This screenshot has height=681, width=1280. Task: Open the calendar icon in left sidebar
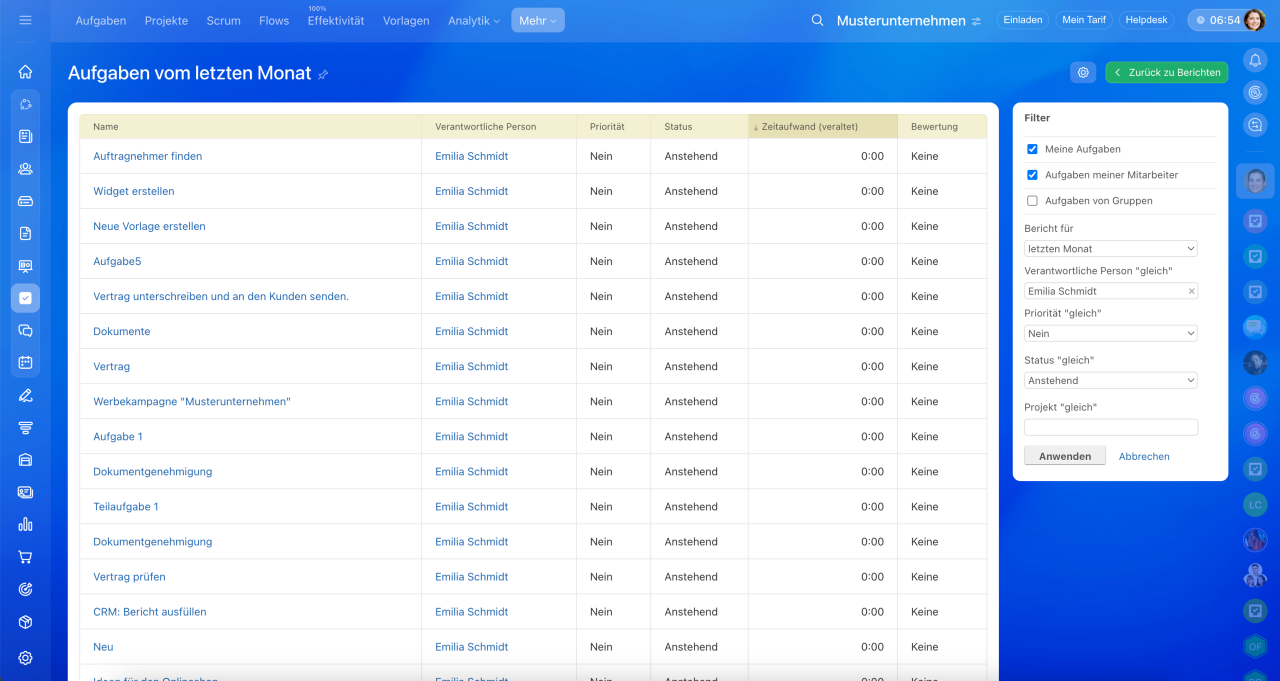tap(25, 363)
